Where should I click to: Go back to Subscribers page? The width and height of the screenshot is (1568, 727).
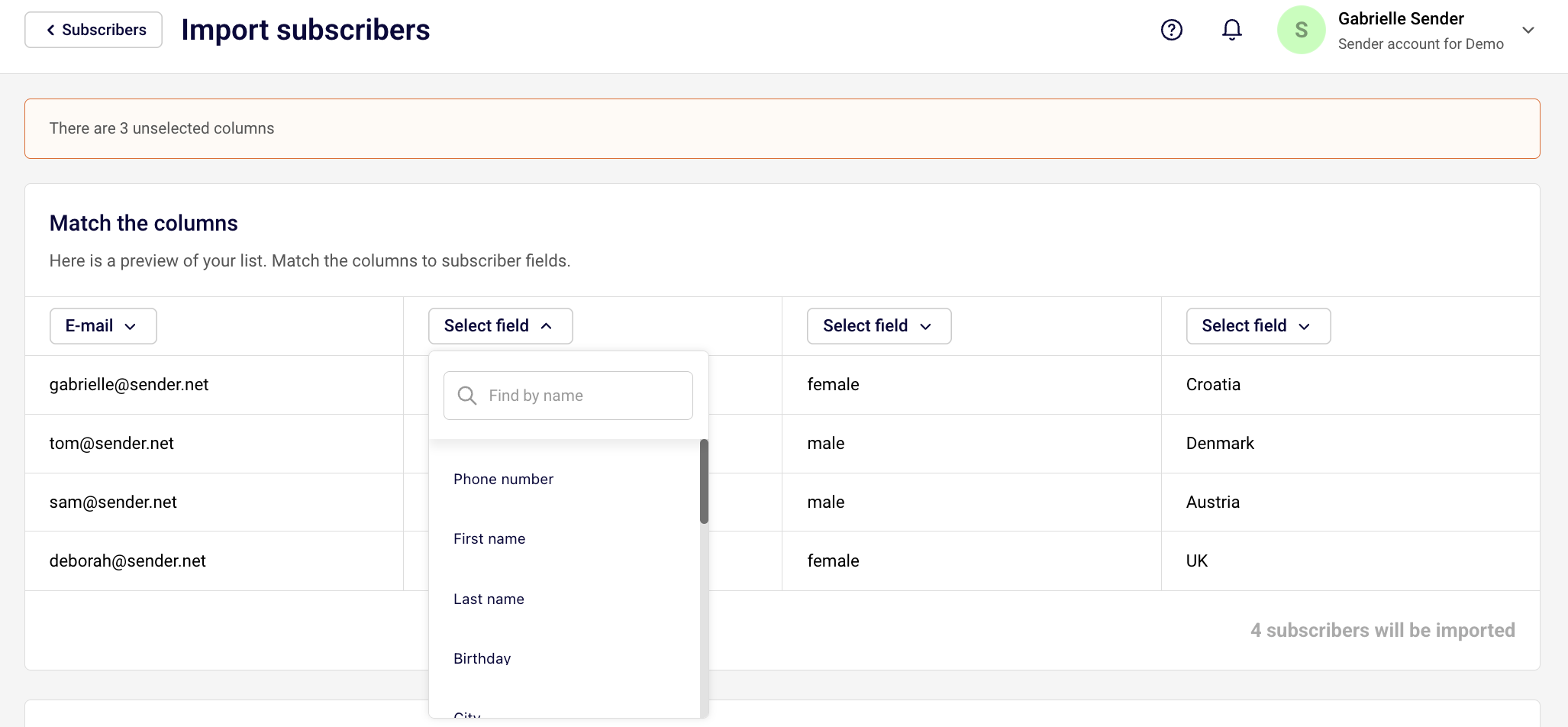(x=94, y=30)
